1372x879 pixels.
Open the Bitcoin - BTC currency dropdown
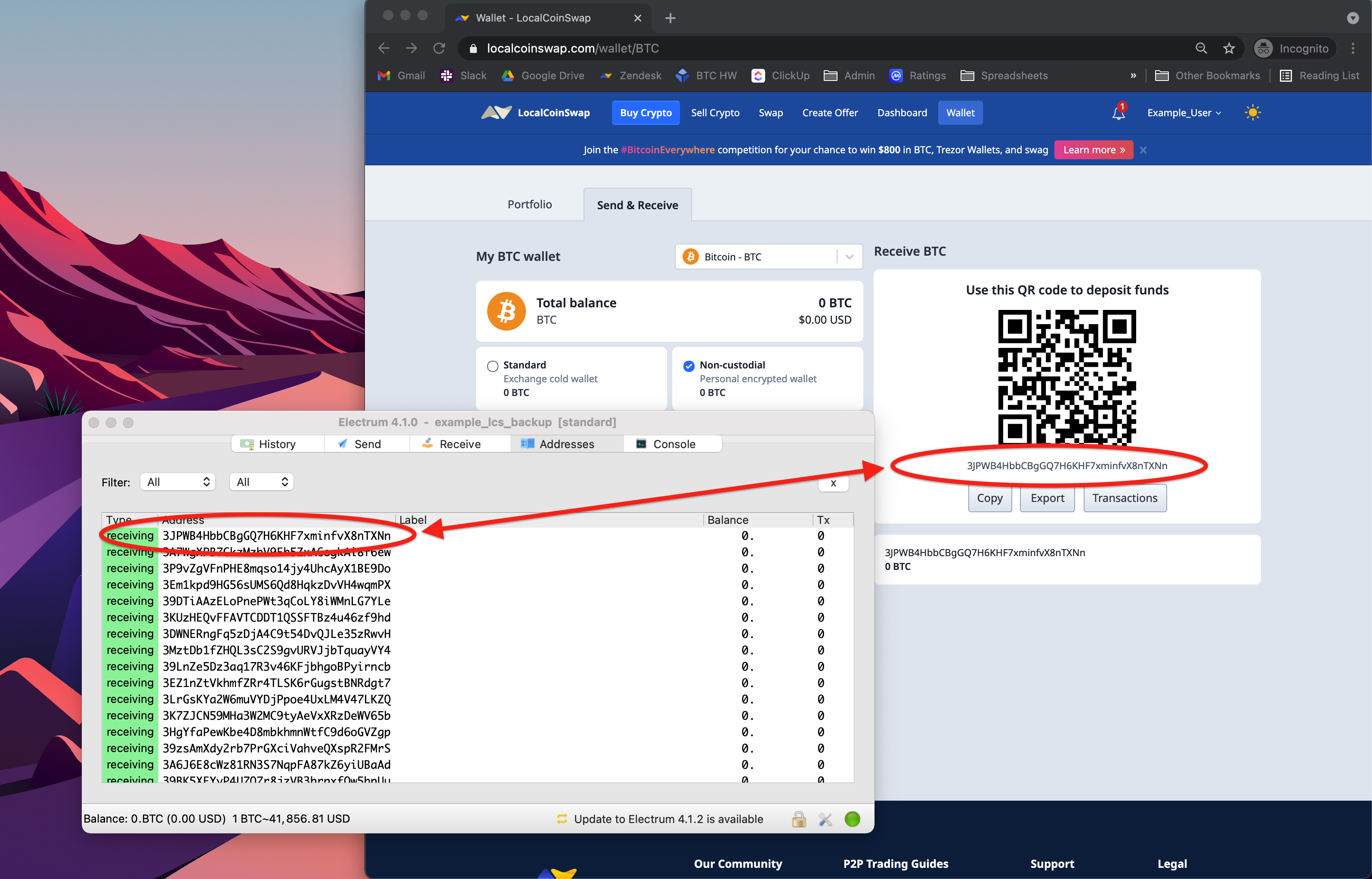(769, 257)
